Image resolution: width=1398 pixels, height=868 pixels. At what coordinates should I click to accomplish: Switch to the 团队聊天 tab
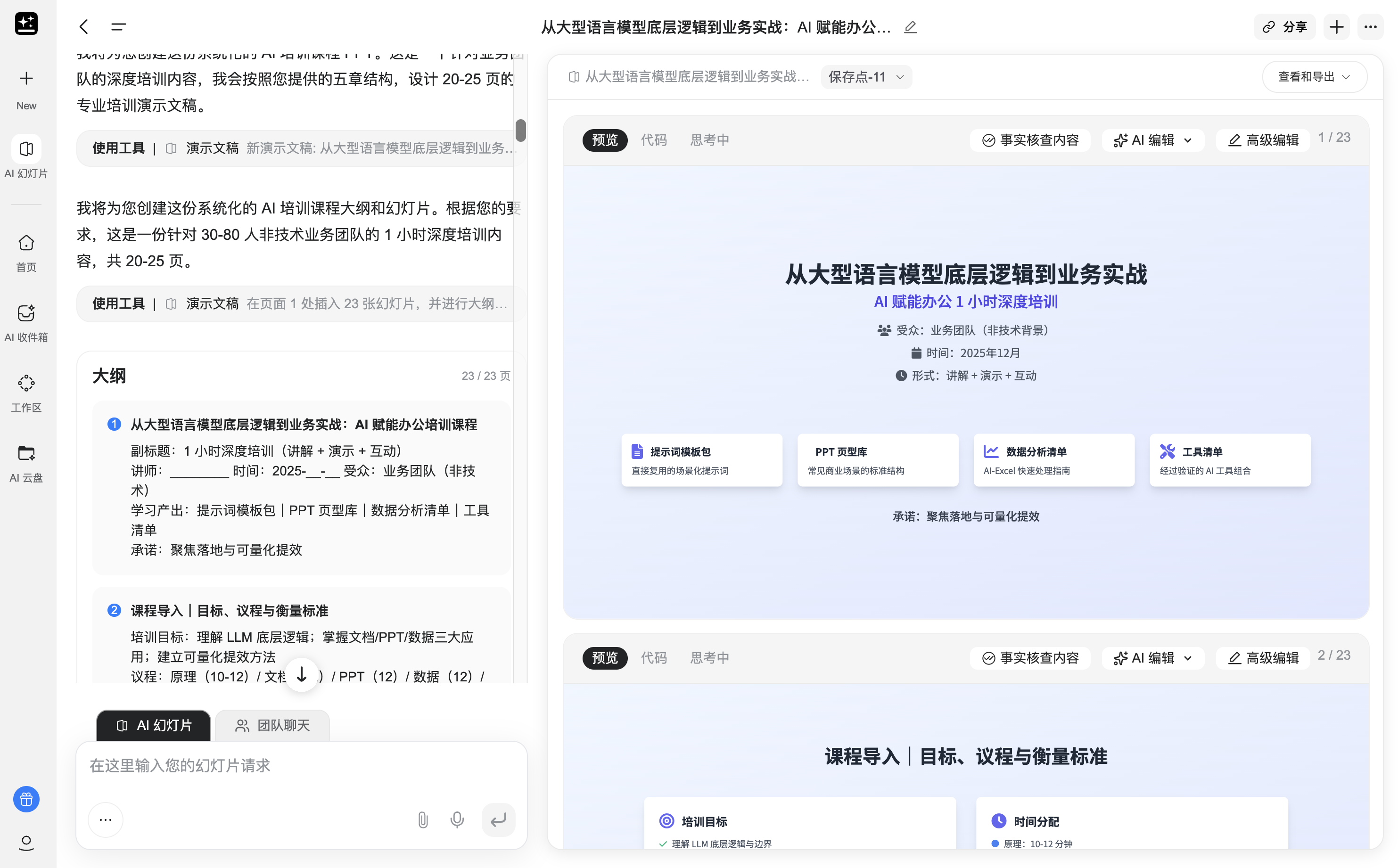[273, 725]
